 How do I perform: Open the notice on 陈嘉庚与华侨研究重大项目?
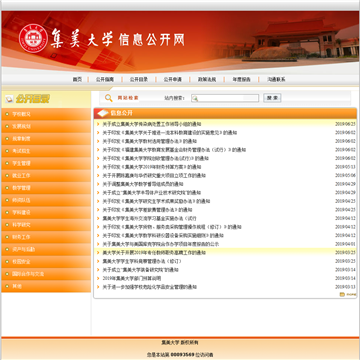[x=154, y=176]
